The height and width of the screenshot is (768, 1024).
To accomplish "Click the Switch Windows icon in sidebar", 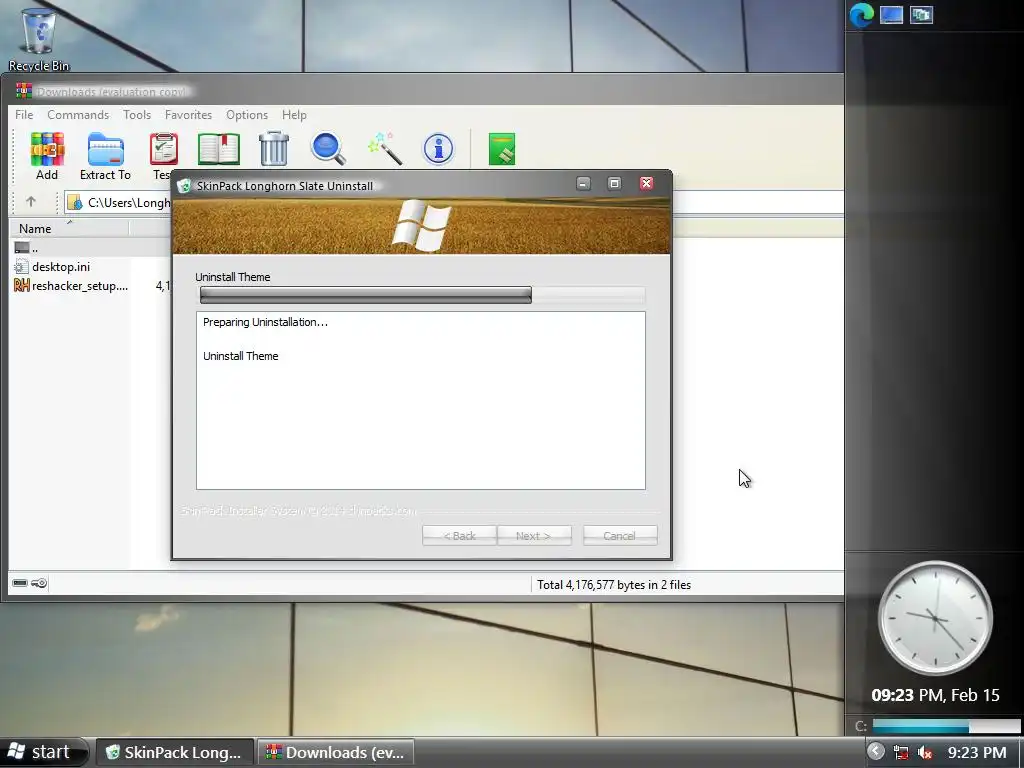I will 921,14.
